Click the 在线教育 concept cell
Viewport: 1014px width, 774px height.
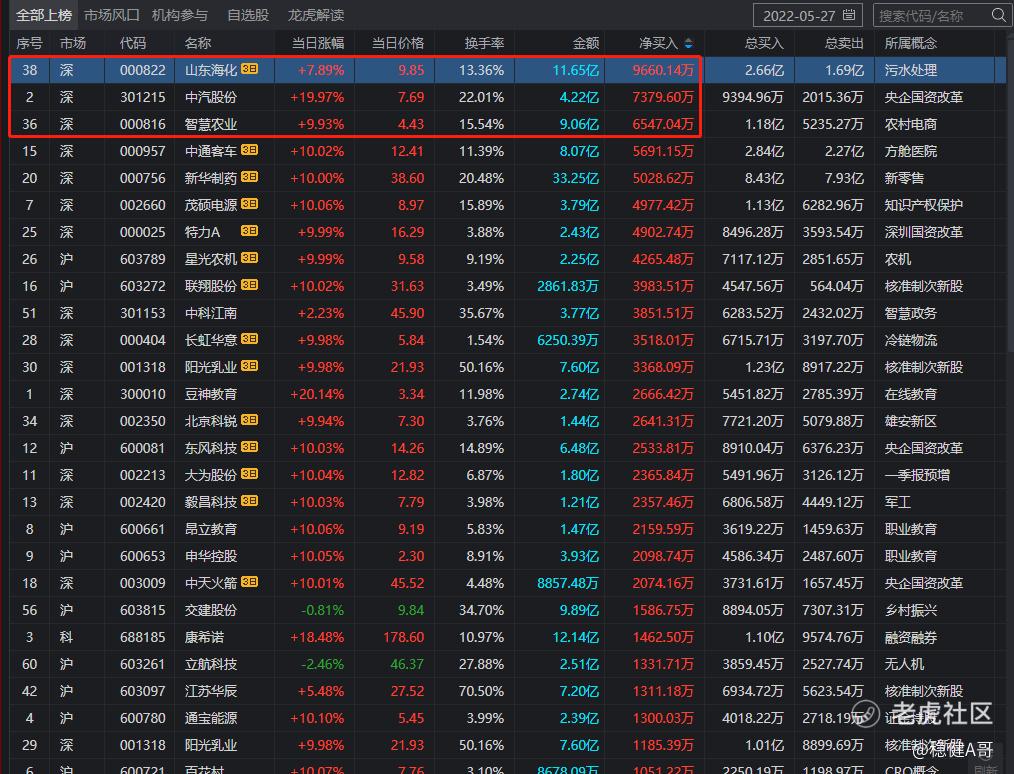click(911, 394)
